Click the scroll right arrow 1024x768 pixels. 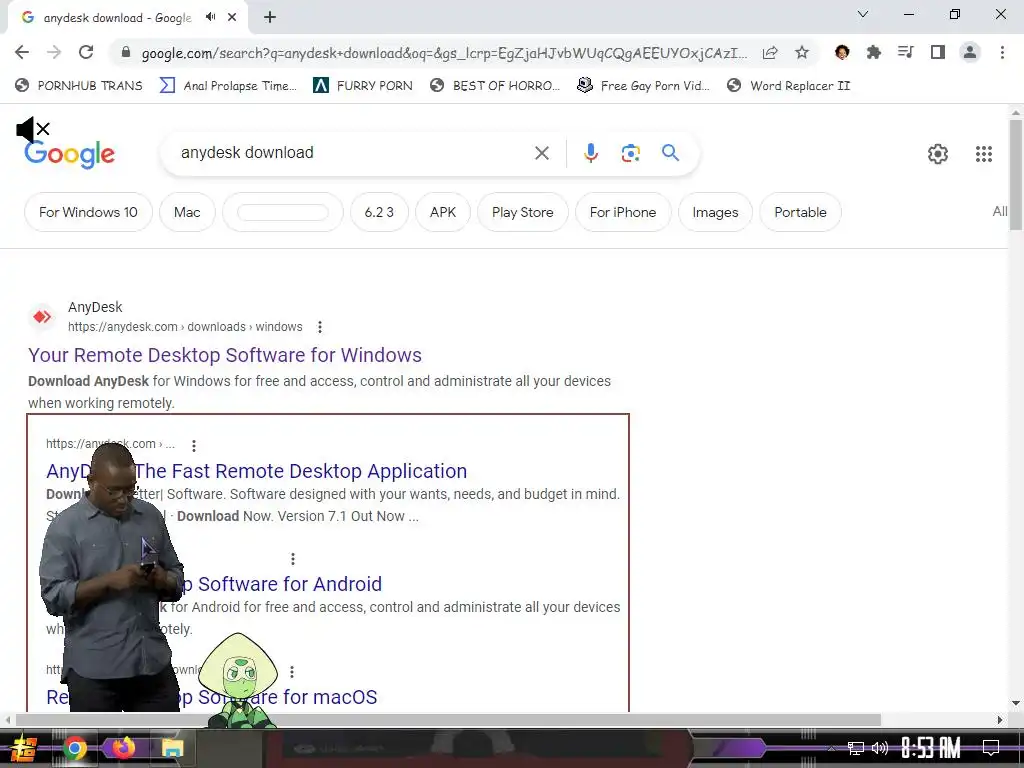pyautogui.click(x=1000, y=720)
